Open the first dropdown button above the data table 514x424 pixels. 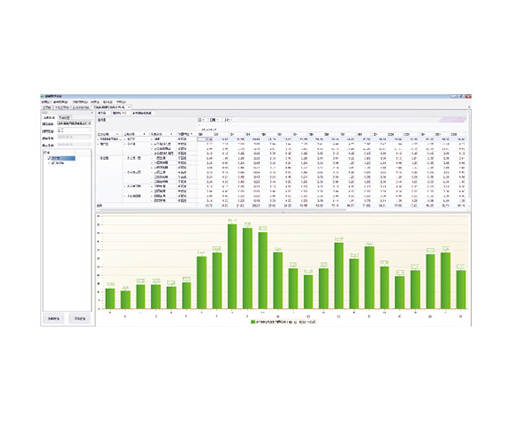[x=201, y=120]
